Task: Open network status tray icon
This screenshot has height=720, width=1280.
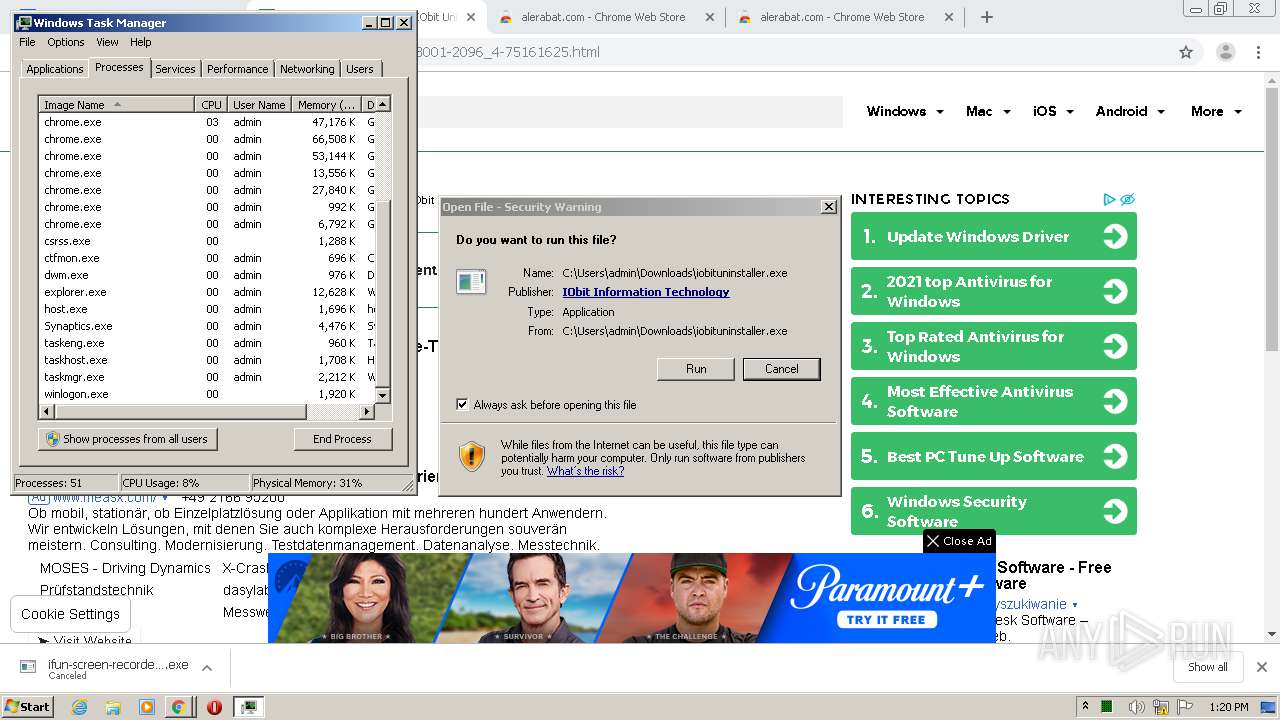Action: [x=1161, y=707]
